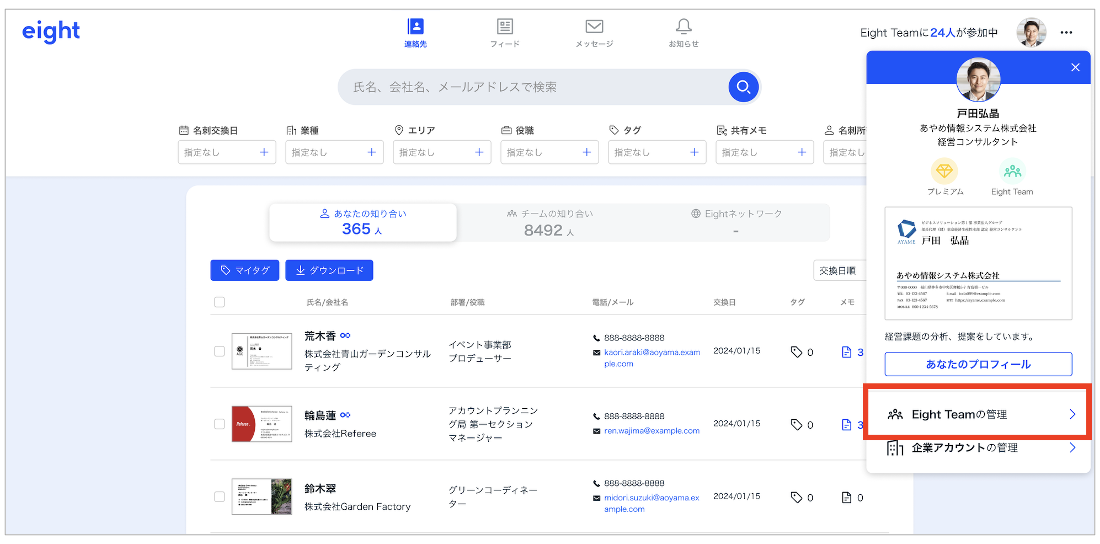The width and height of the screenshot is (1100, 544).
Task: Expand the エリア filter field
Action: 441,152
